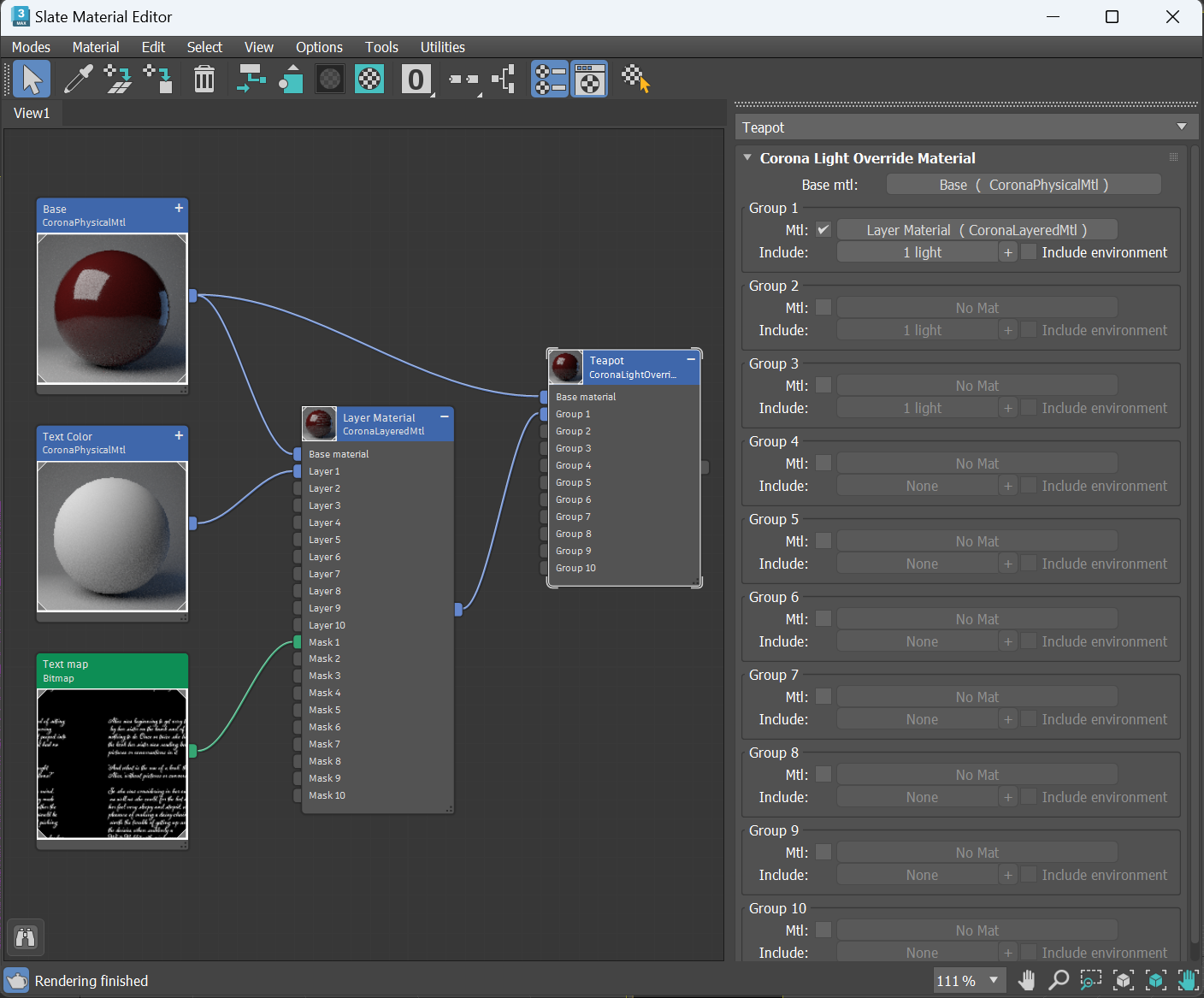Open the Modes menu

[31, 47]
